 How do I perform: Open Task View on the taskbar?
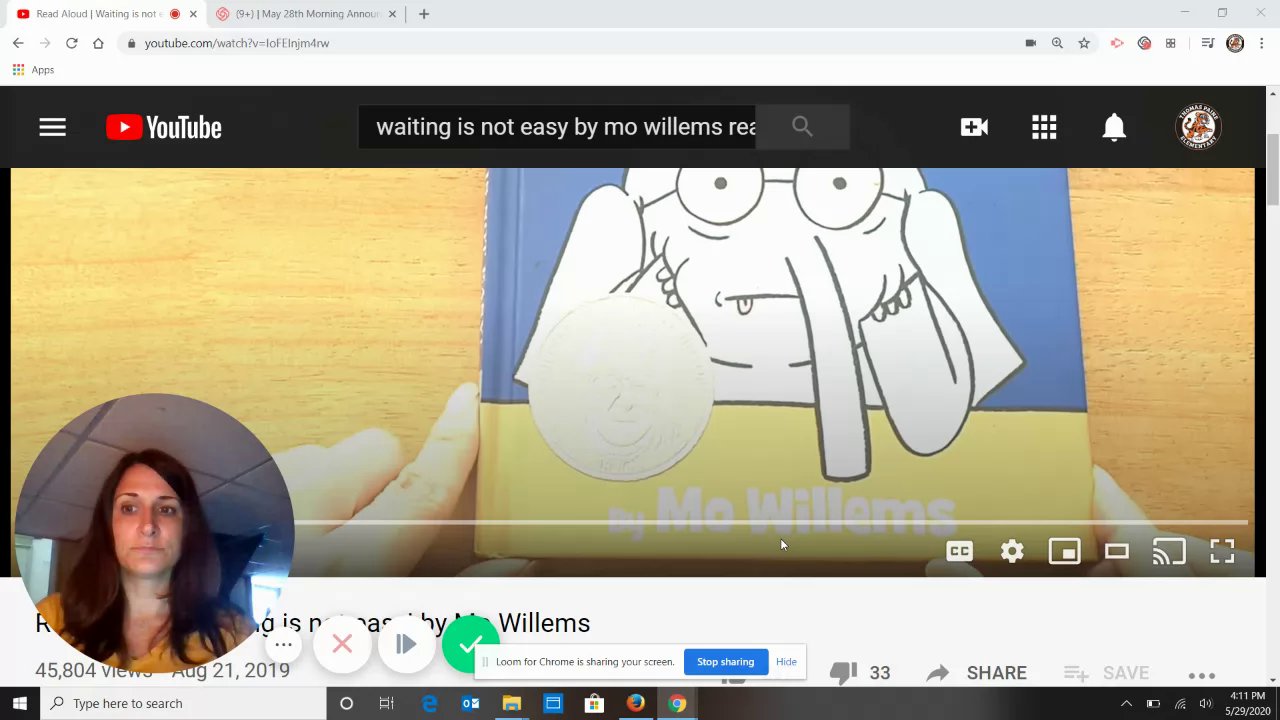coord(387,703)
